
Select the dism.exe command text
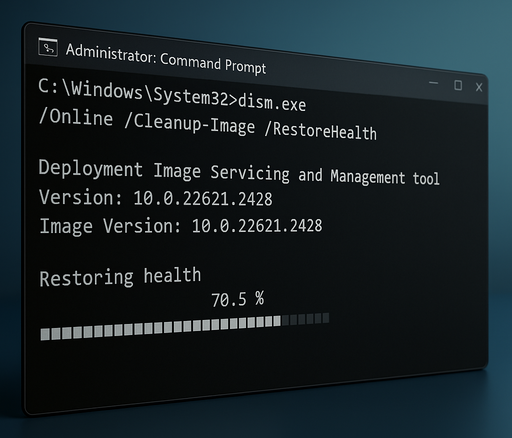click(272, 103)
